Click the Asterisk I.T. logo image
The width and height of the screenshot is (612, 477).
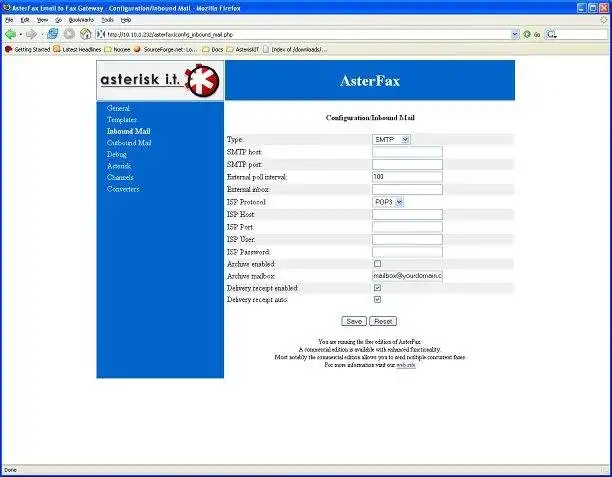tap(160, 80)
